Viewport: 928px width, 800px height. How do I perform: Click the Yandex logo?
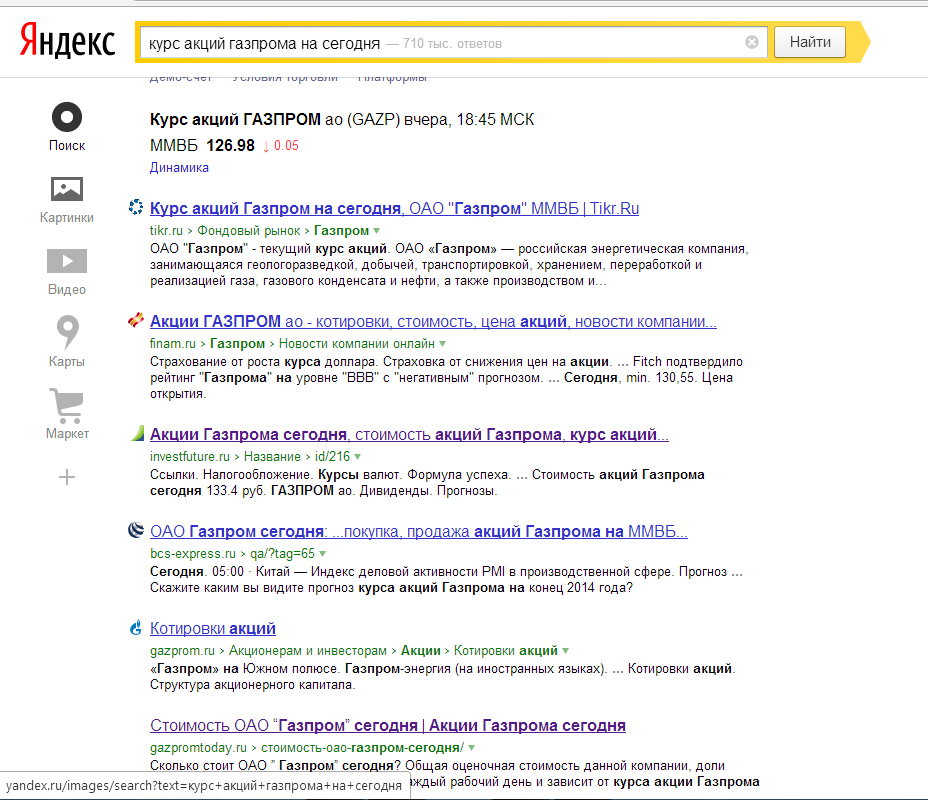(67, 42)
